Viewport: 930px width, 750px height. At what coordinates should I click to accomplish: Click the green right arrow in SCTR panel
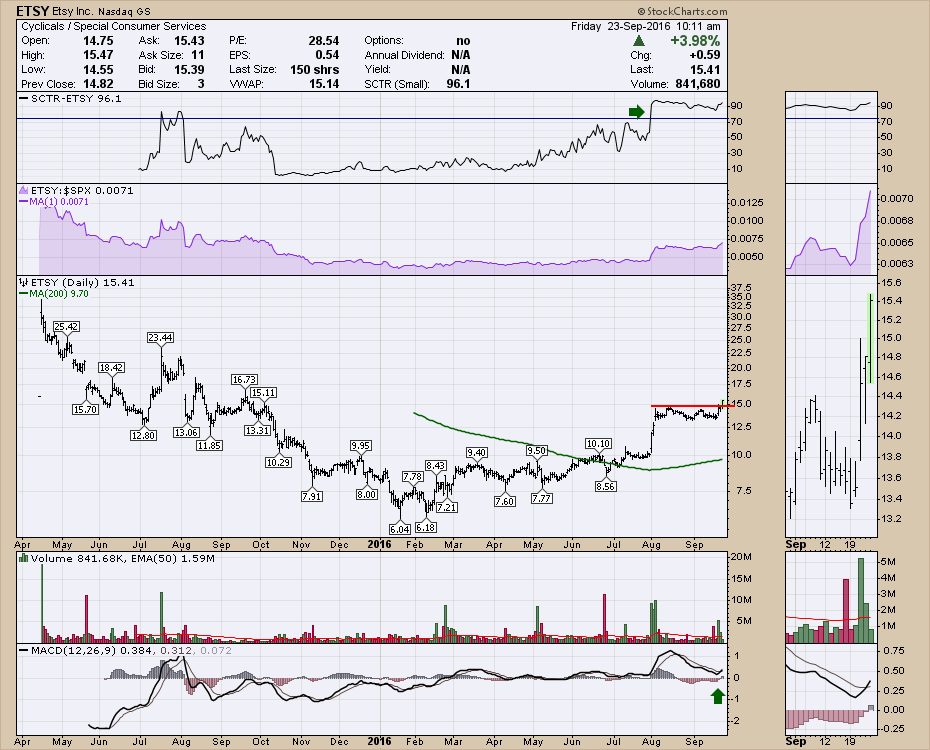pos(636,111)
